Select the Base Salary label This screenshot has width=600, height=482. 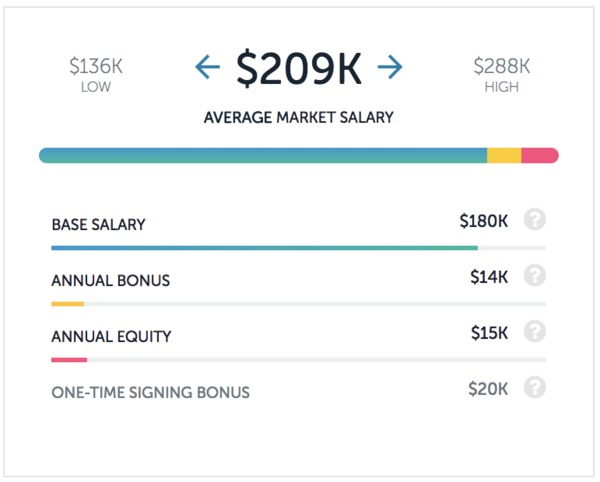coord(98,225)
